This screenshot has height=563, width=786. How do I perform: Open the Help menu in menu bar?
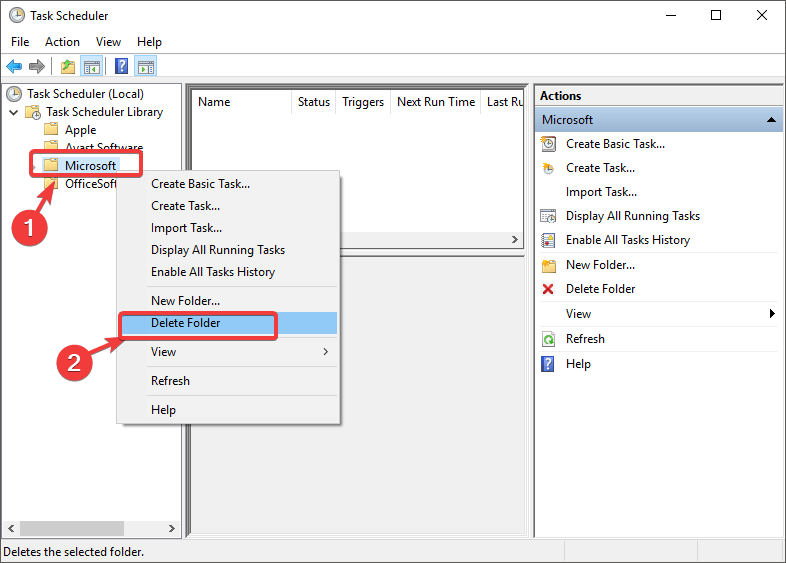point(149,42)
